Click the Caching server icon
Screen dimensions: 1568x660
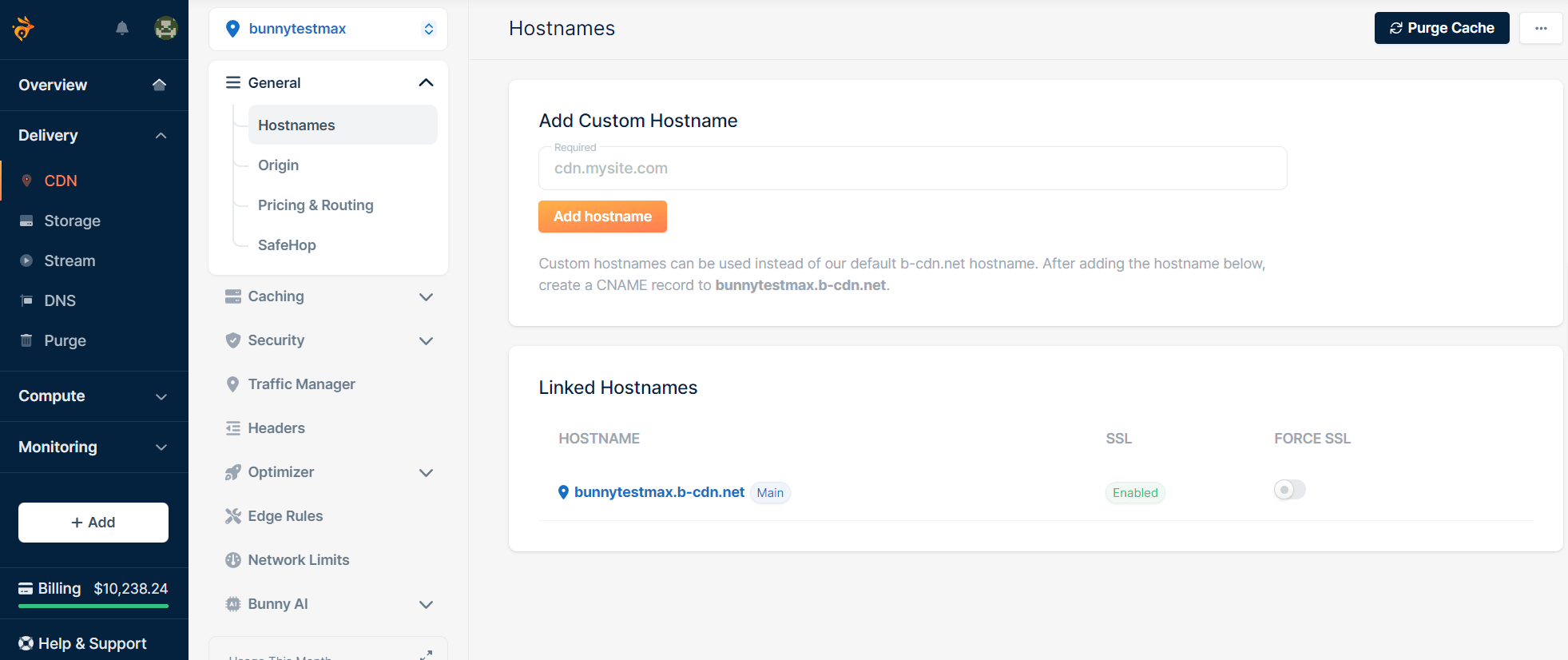coord(233,296)
